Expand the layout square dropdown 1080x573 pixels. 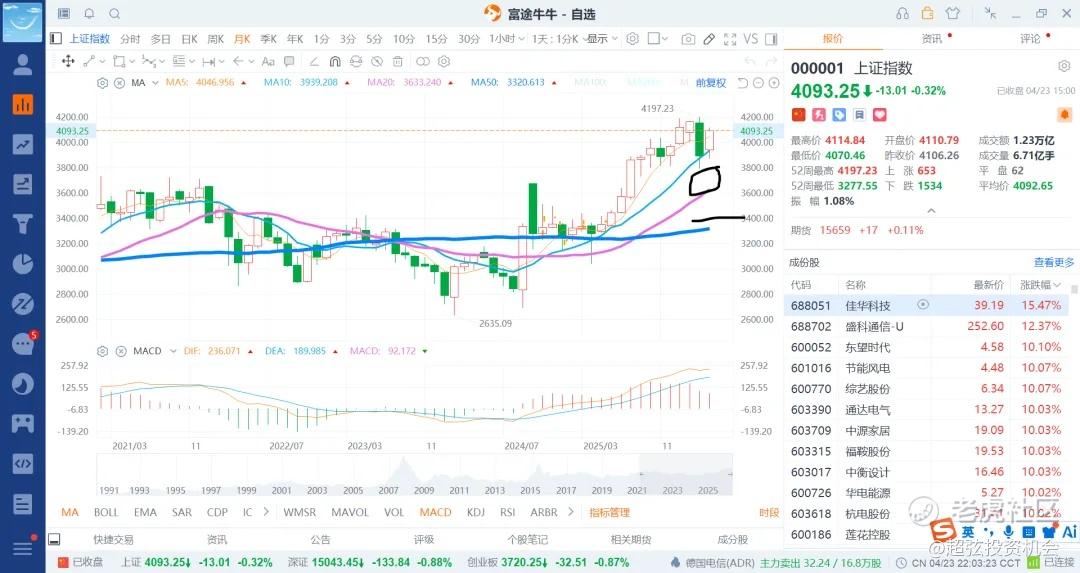(665, 39)
